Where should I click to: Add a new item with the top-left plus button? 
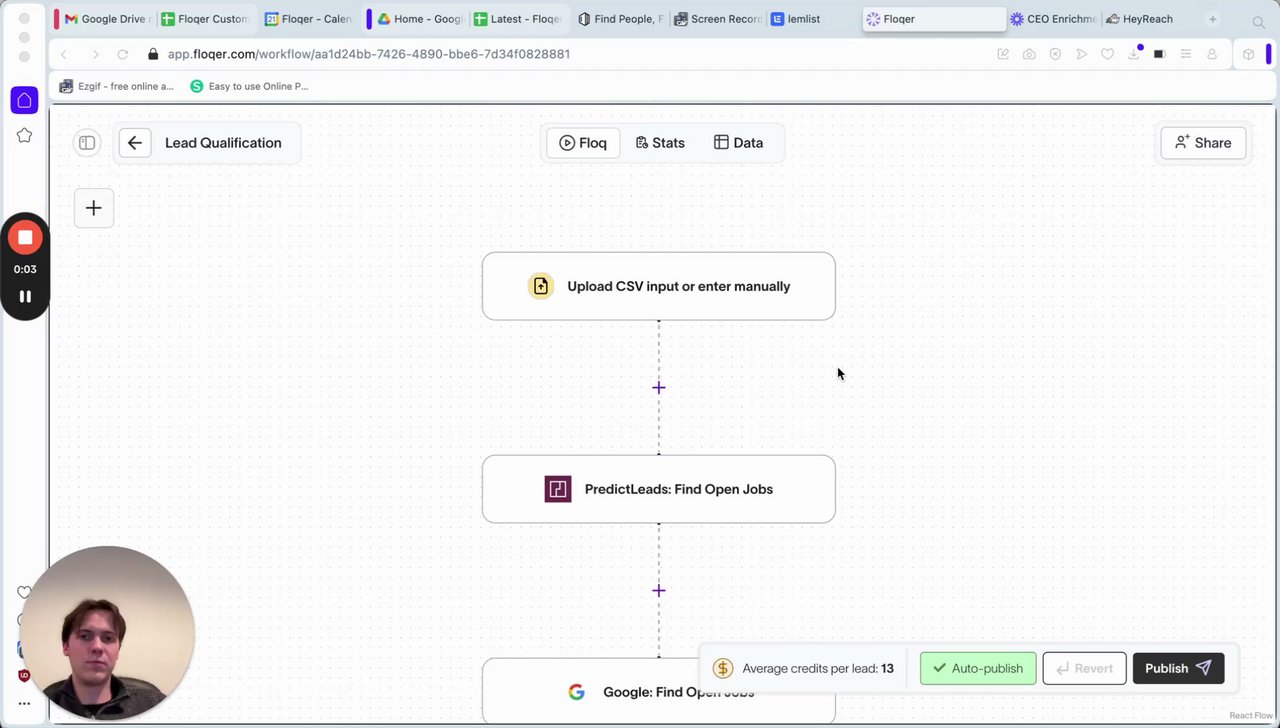94,208
